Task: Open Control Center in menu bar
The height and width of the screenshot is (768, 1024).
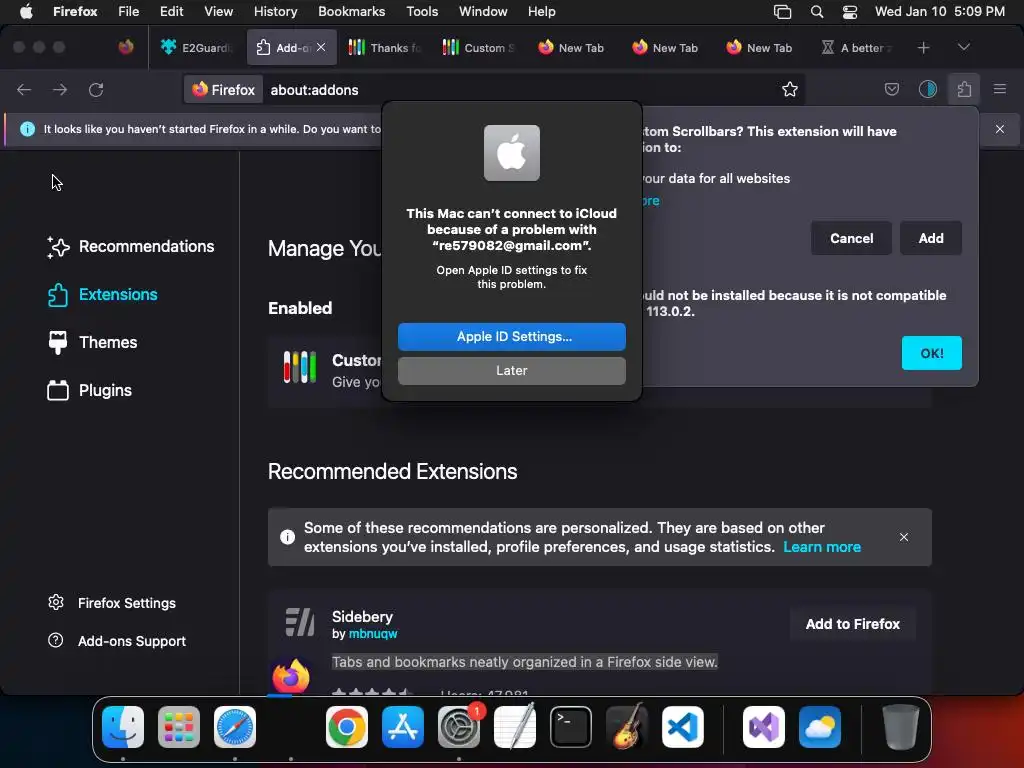Action: pyautogui.click(x=850, y=12)
